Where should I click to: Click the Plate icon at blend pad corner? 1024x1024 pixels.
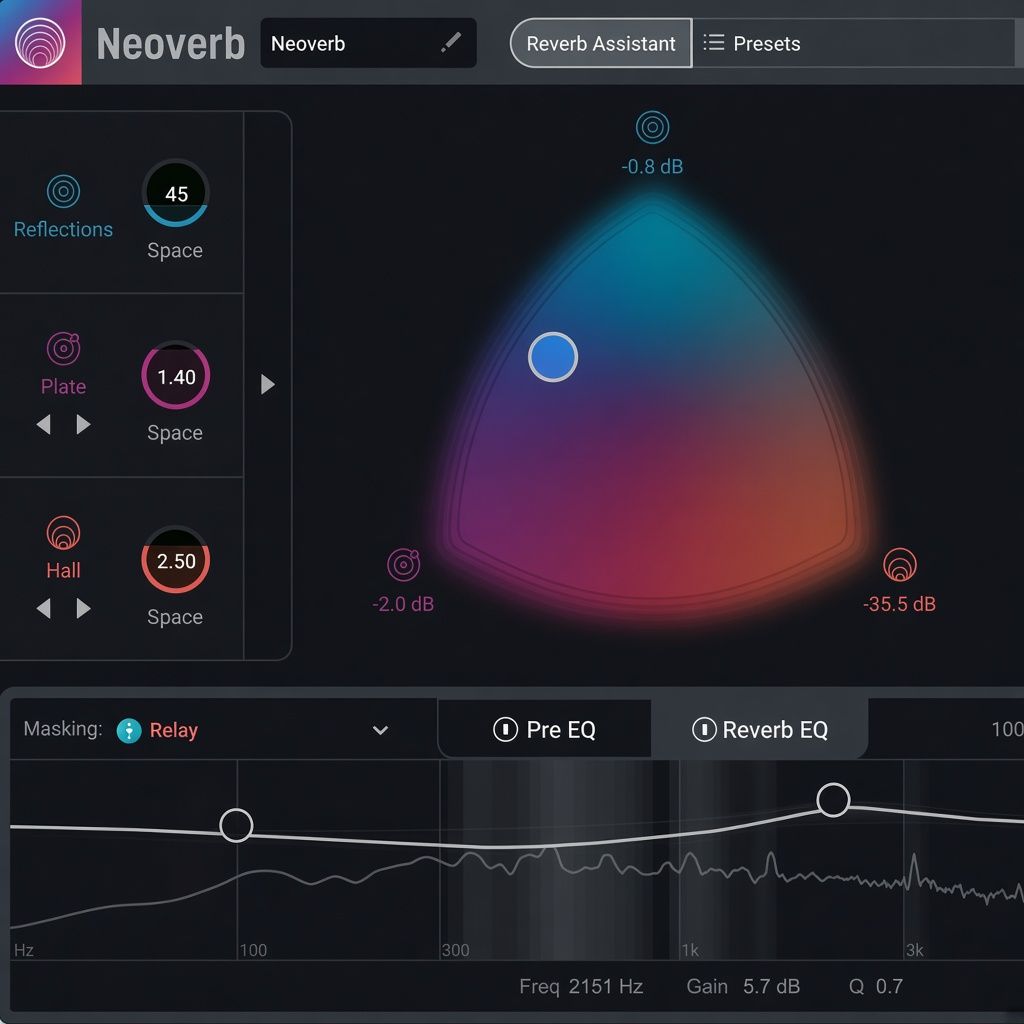[x=404, y=565]
